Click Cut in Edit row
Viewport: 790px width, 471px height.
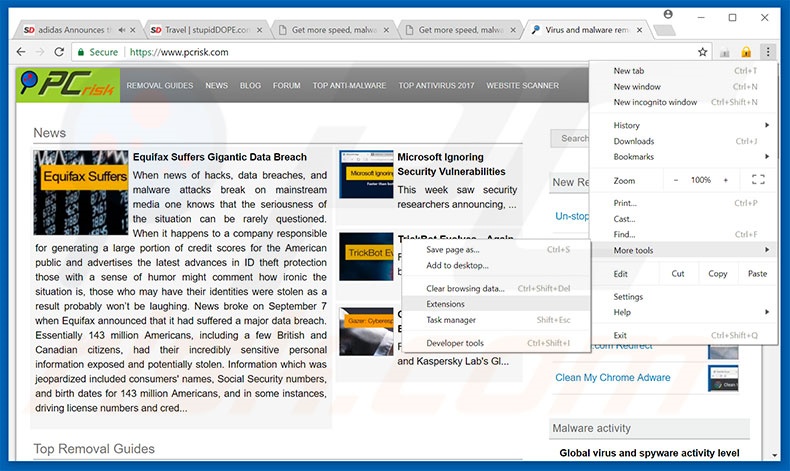coord(678,274)
